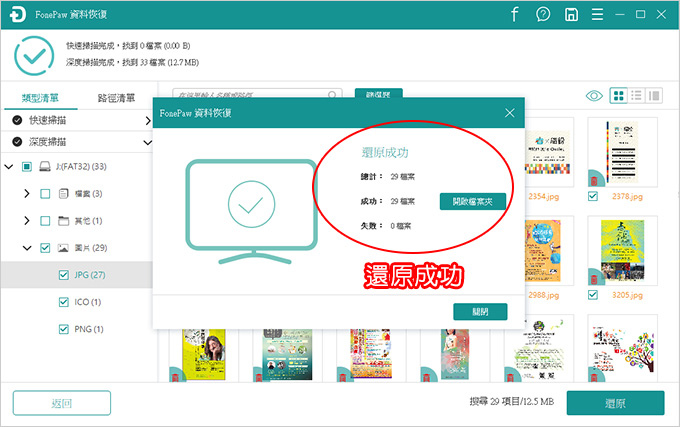Click the FonePaw logo icon in title bar
This screenshot has width=680, height=427.
coord(17,14)
